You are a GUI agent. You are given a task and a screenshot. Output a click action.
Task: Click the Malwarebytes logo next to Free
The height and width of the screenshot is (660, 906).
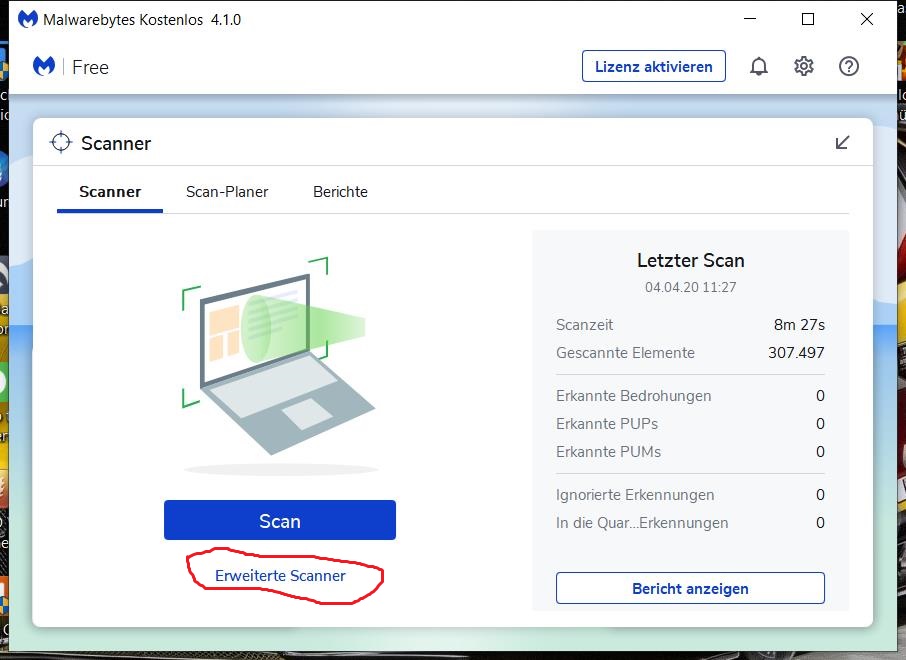[44, 66]
